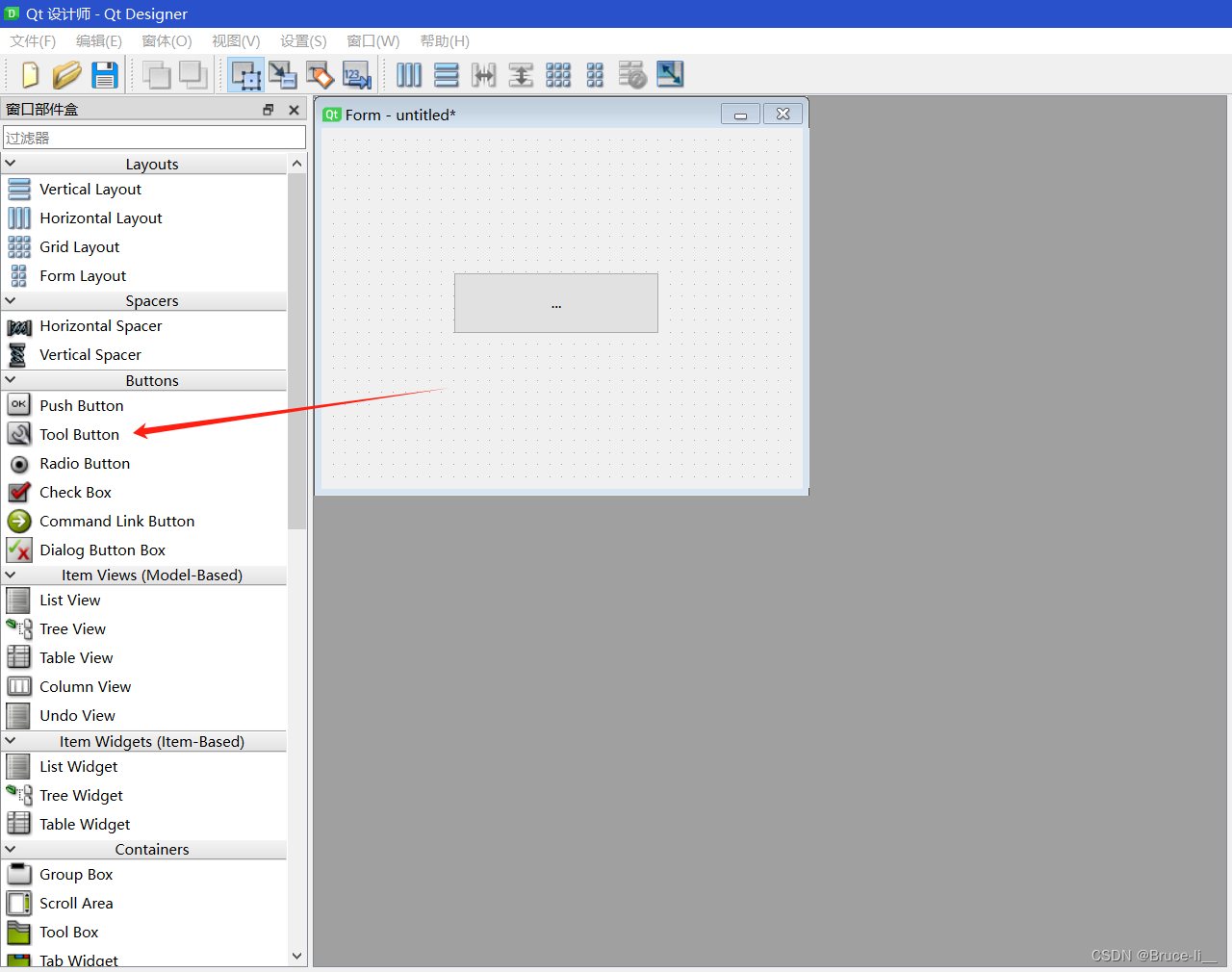
Task: Apply Lay Out Vertically to the form
Action: [x=446, y=75]
